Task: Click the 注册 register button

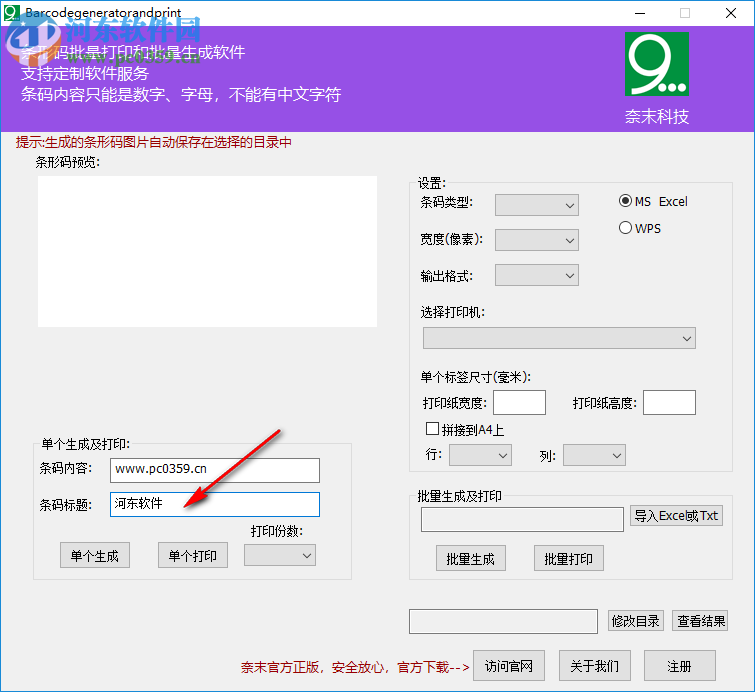Action: click(x=680, y=666)
